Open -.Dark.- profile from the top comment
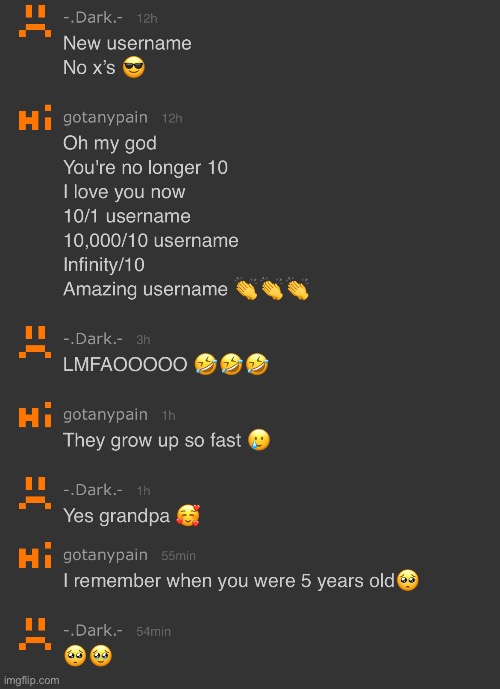The image size is (500, 689). [x=93, y=18]
